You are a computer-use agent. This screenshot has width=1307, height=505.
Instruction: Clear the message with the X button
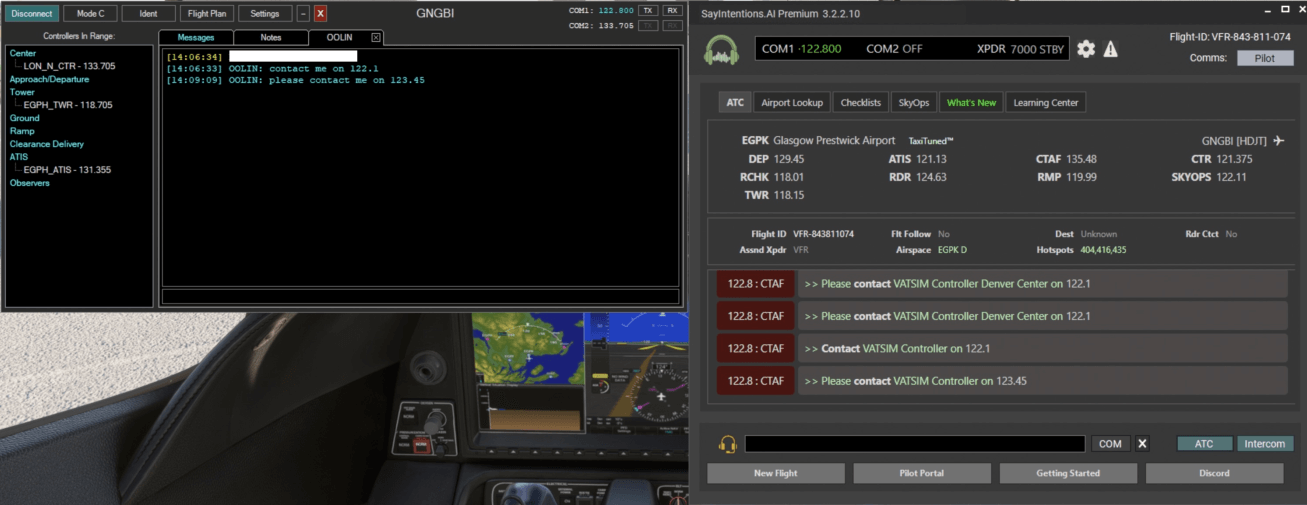pyautogui.click(x=1143, y=444)
